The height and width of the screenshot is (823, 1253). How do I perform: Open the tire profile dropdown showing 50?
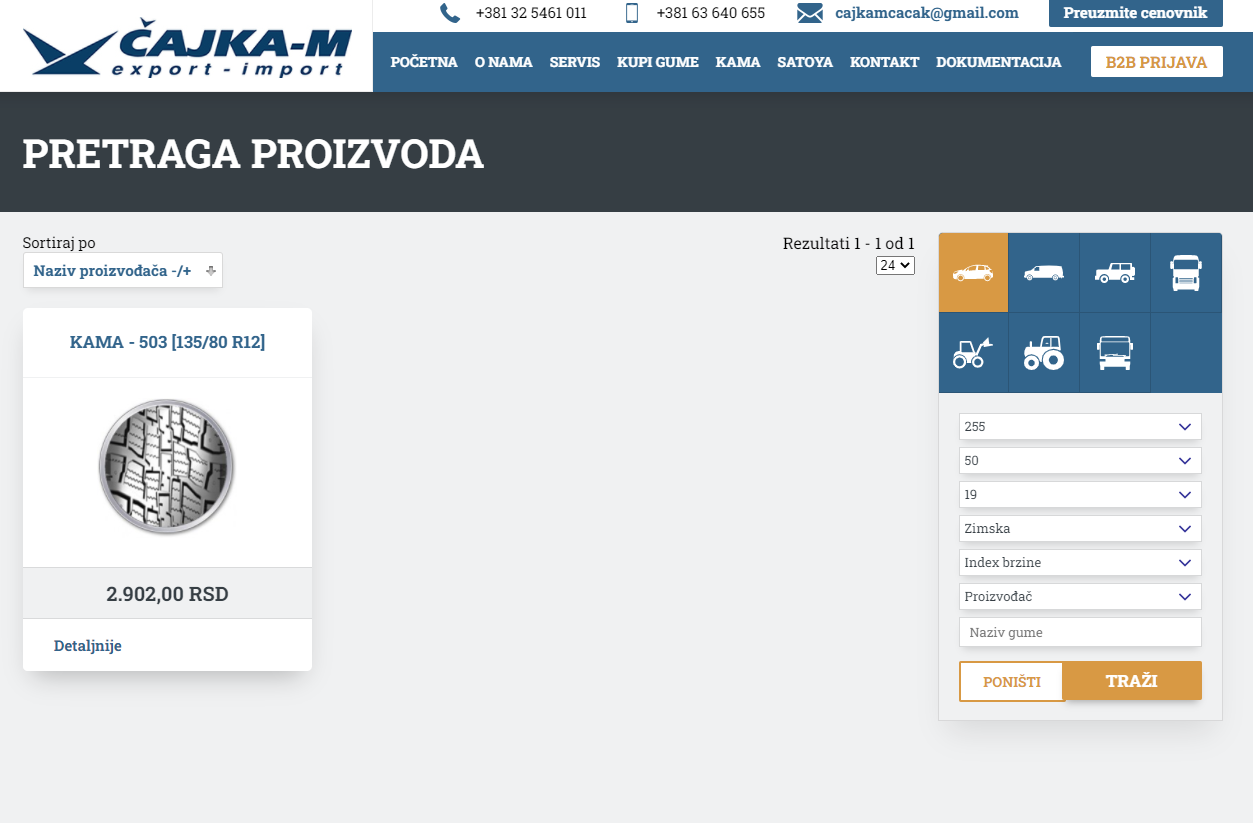(x=1080, y=461)
